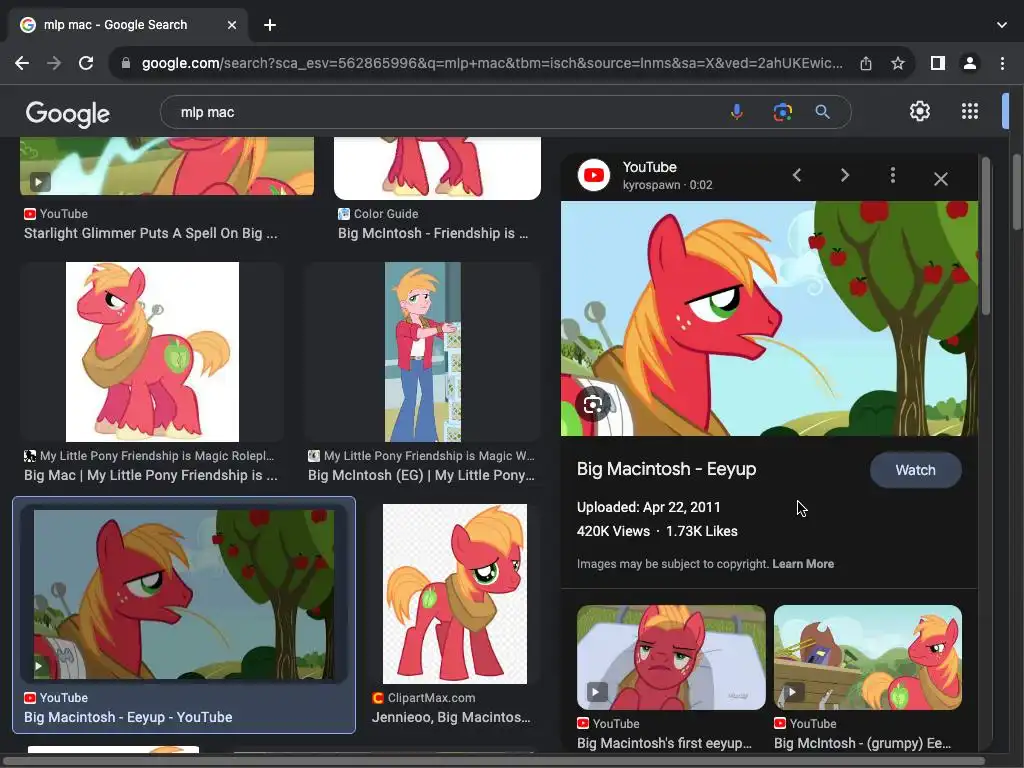Click the '1.73K Likes' text

701,532
